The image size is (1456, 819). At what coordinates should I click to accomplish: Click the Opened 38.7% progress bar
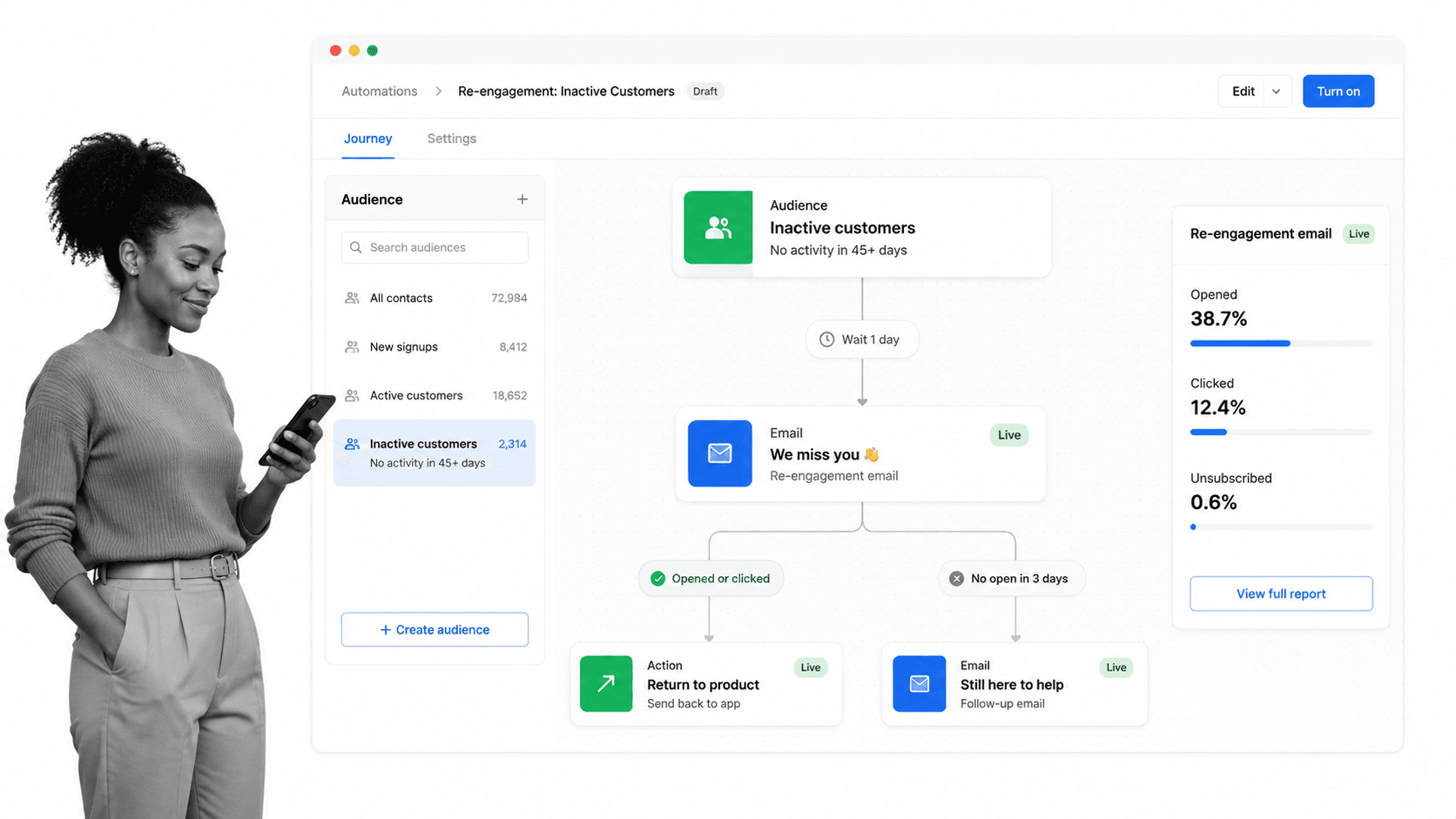[1281, 344]
